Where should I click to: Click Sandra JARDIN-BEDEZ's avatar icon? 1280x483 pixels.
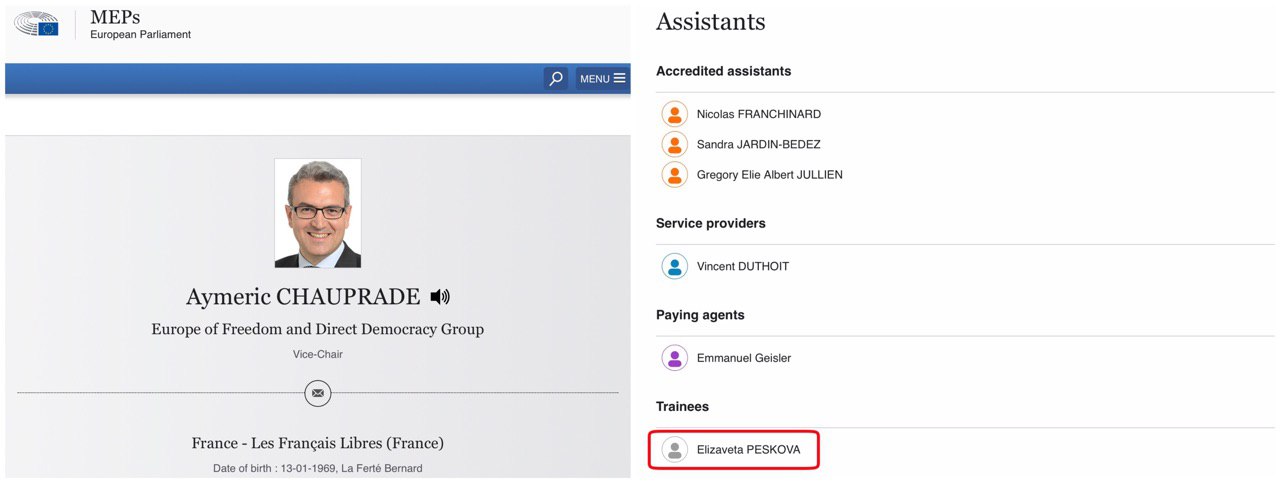[x=675, y=144]
